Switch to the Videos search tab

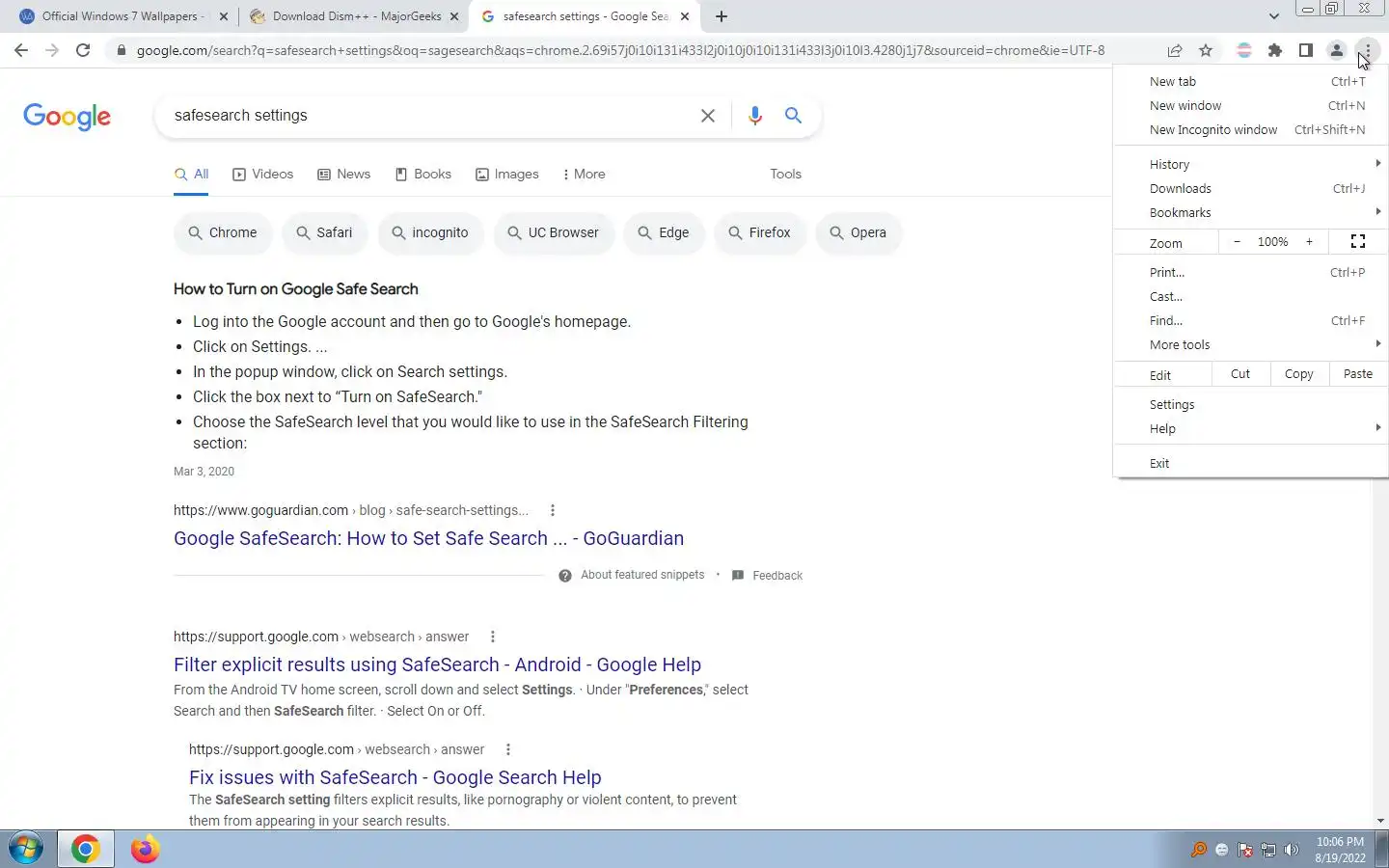[262, 175]
